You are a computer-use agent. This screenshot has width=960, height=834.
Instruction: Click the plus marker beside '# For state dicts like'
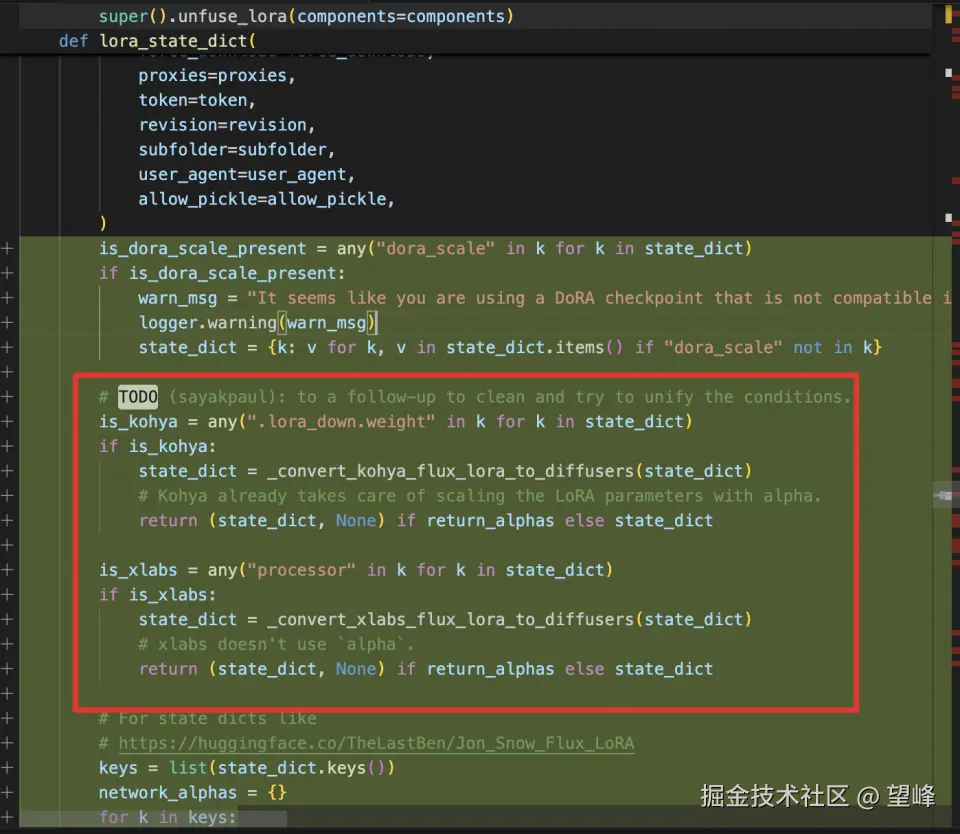click(x=7, y=718)
